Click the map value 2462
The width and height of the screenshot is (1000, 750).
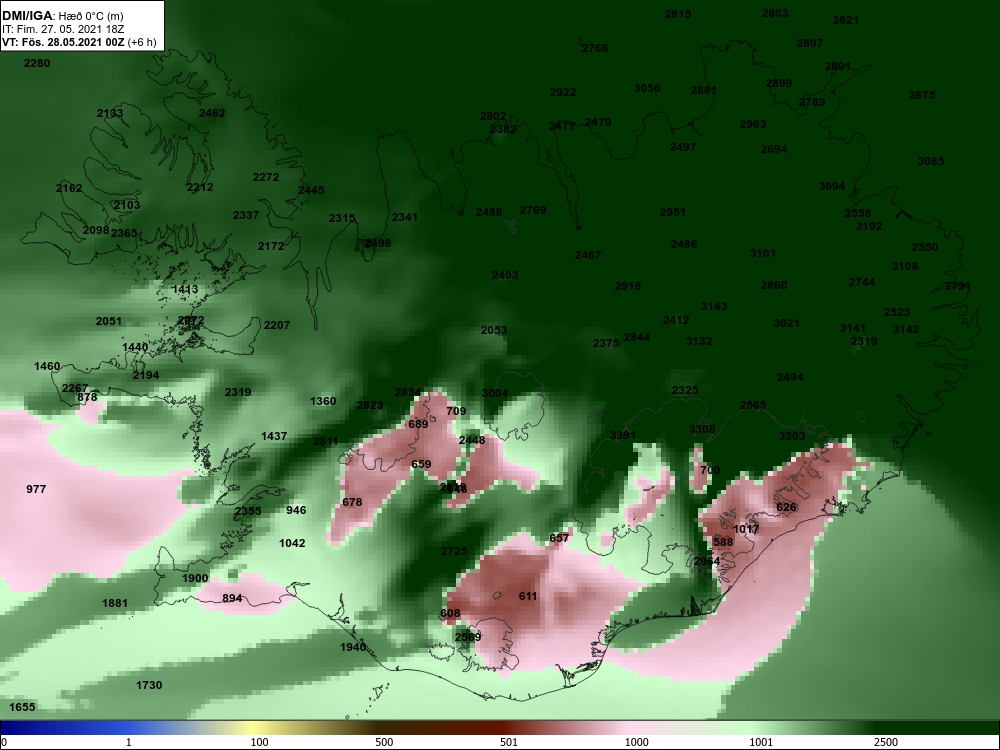[x=212, y=114]
